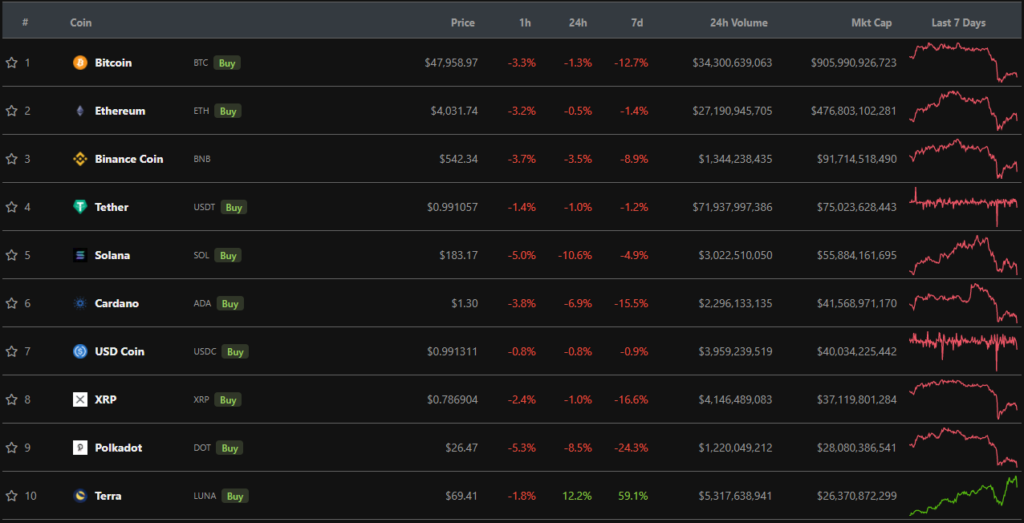Sort by the 7d change column
Screen dimensions: 1024x523
636,22
